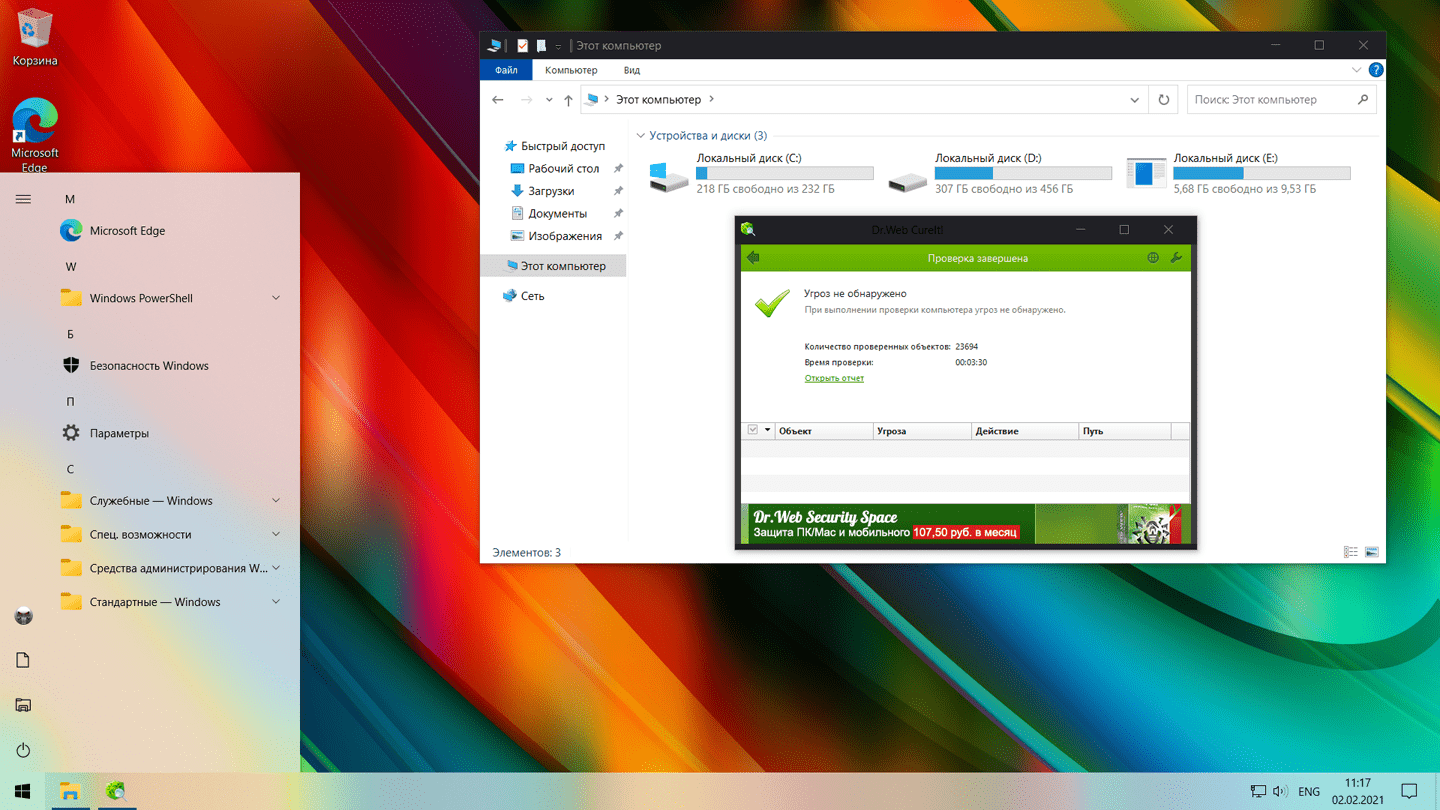Click the Dr.Web back arrow icon
1440x810 pixels.
pyautogui.click(x=753, y=258)
